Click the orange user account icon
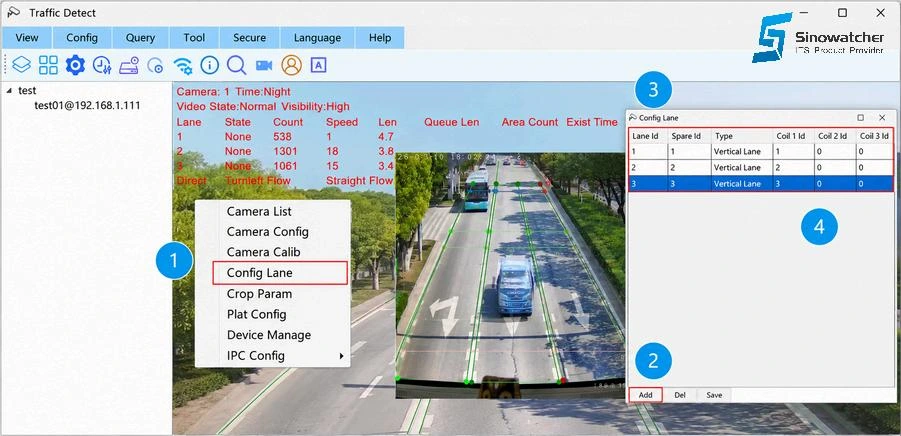This screenshot has height=436, width=901. pos(291,65)
